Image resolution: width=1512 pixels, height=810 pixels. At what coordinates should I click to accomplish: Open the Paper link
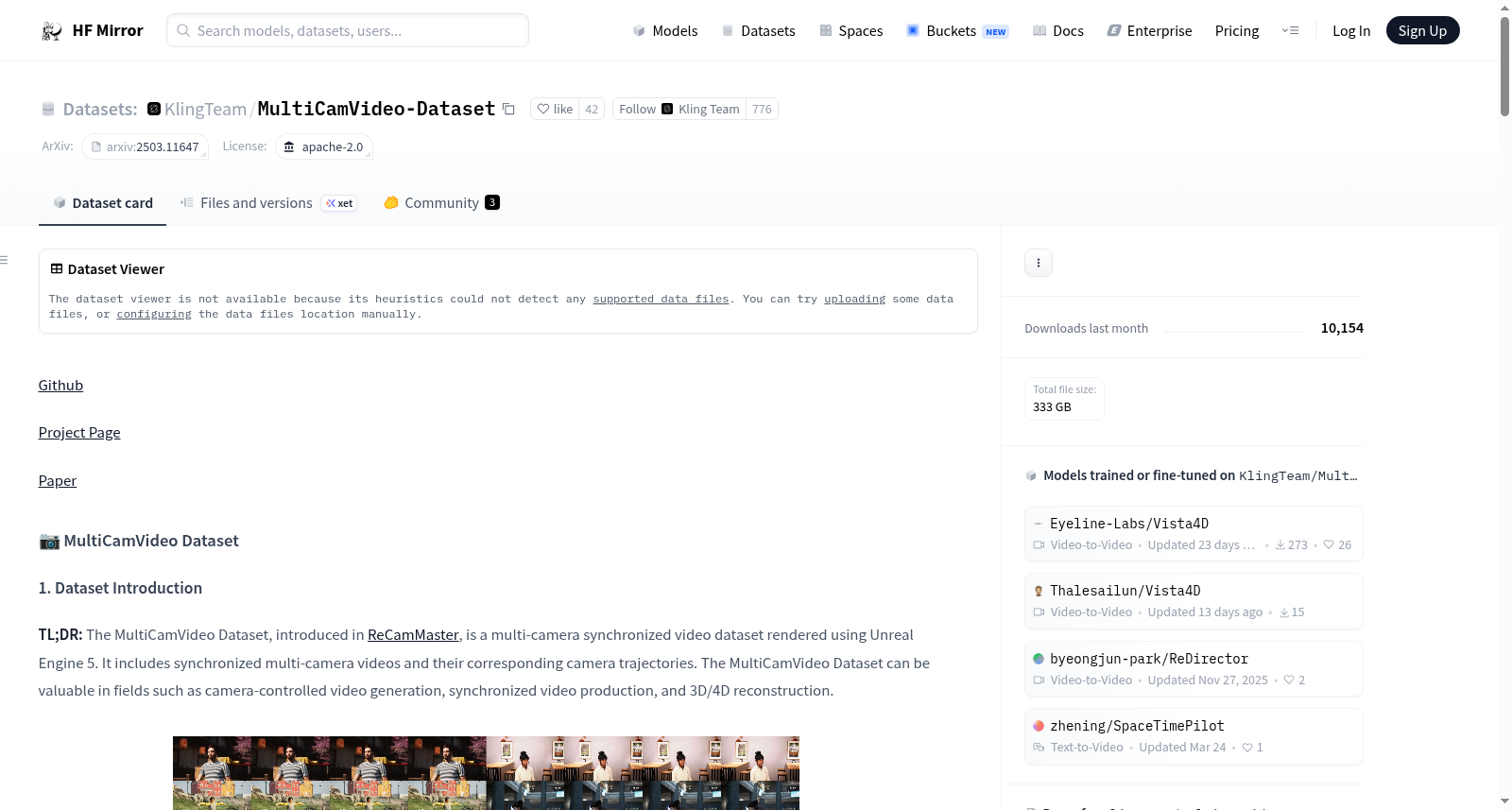coord(58,481)
